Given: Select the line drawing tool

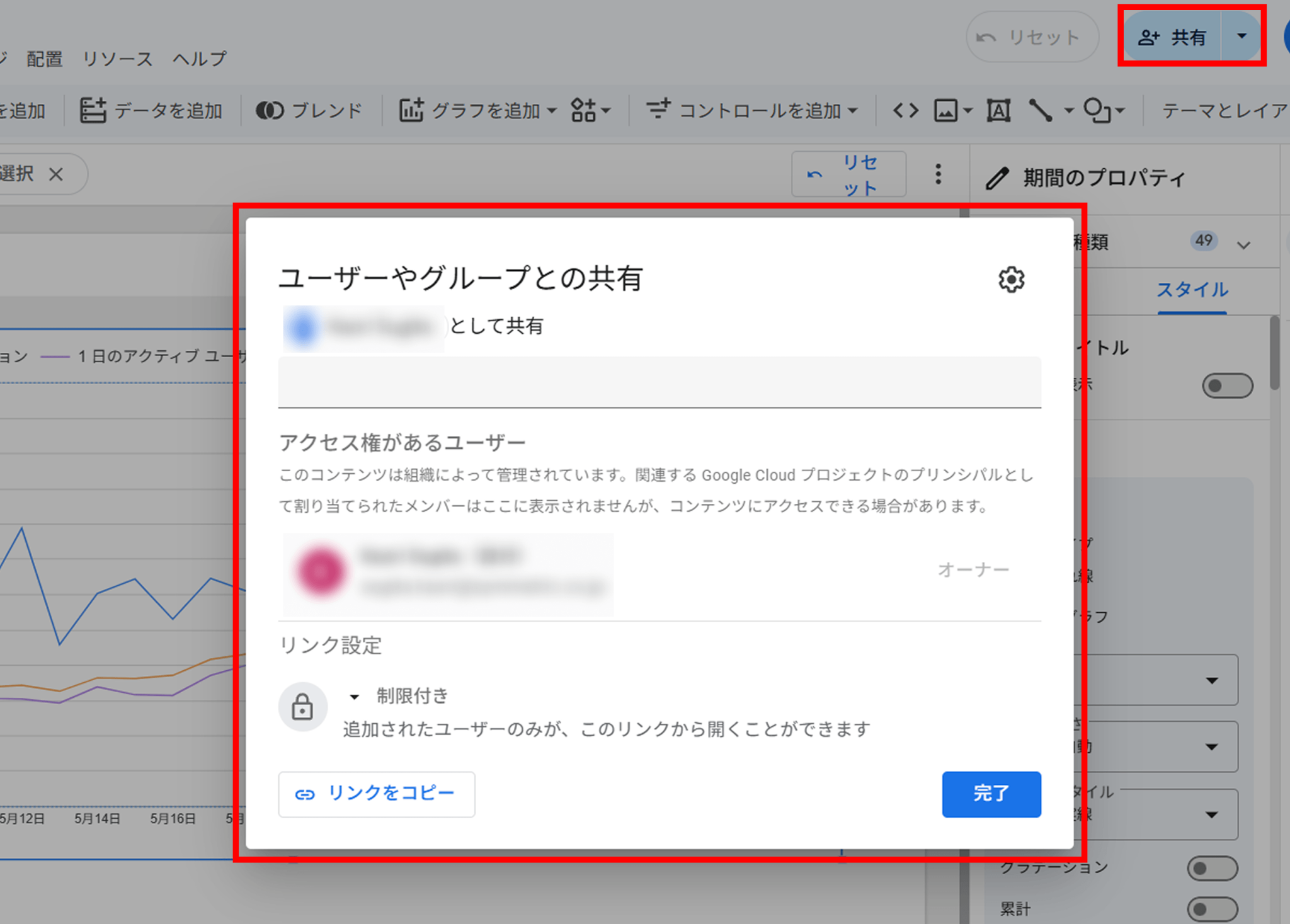Looking at the screenshot, I should (x=1041, y=111).
